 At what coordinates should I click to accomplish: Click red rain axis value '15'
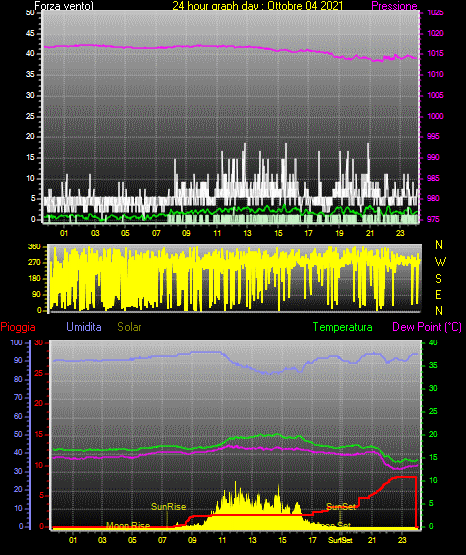39,434
